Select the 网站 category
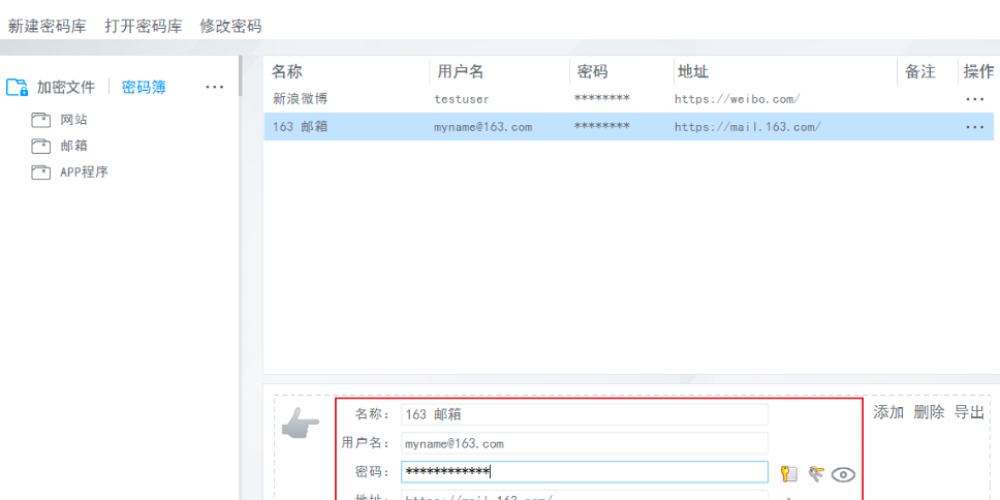This screenshot has height=500, width=1000. [74, 119]
